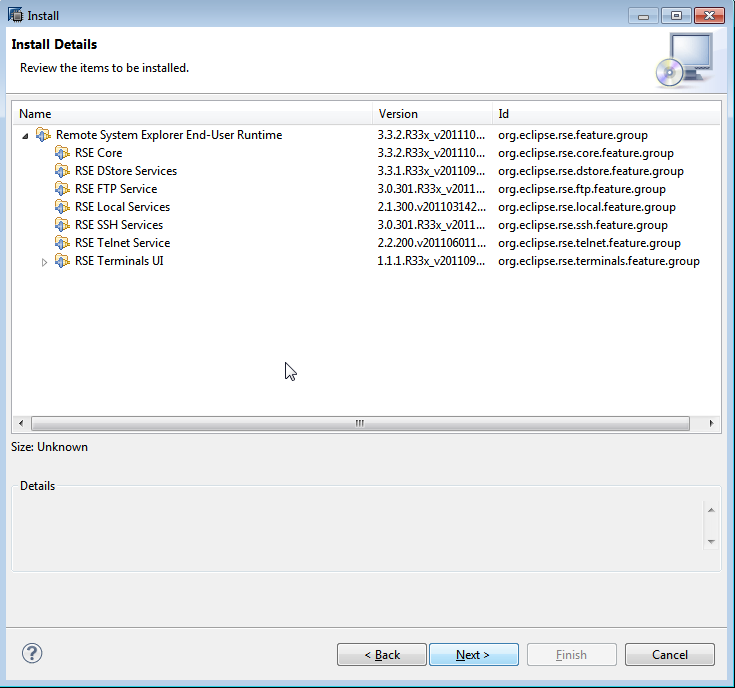This screenshot has width=735, height=688.
Task: Expand the RSE Terminals UI node
Action: (44, 262)
